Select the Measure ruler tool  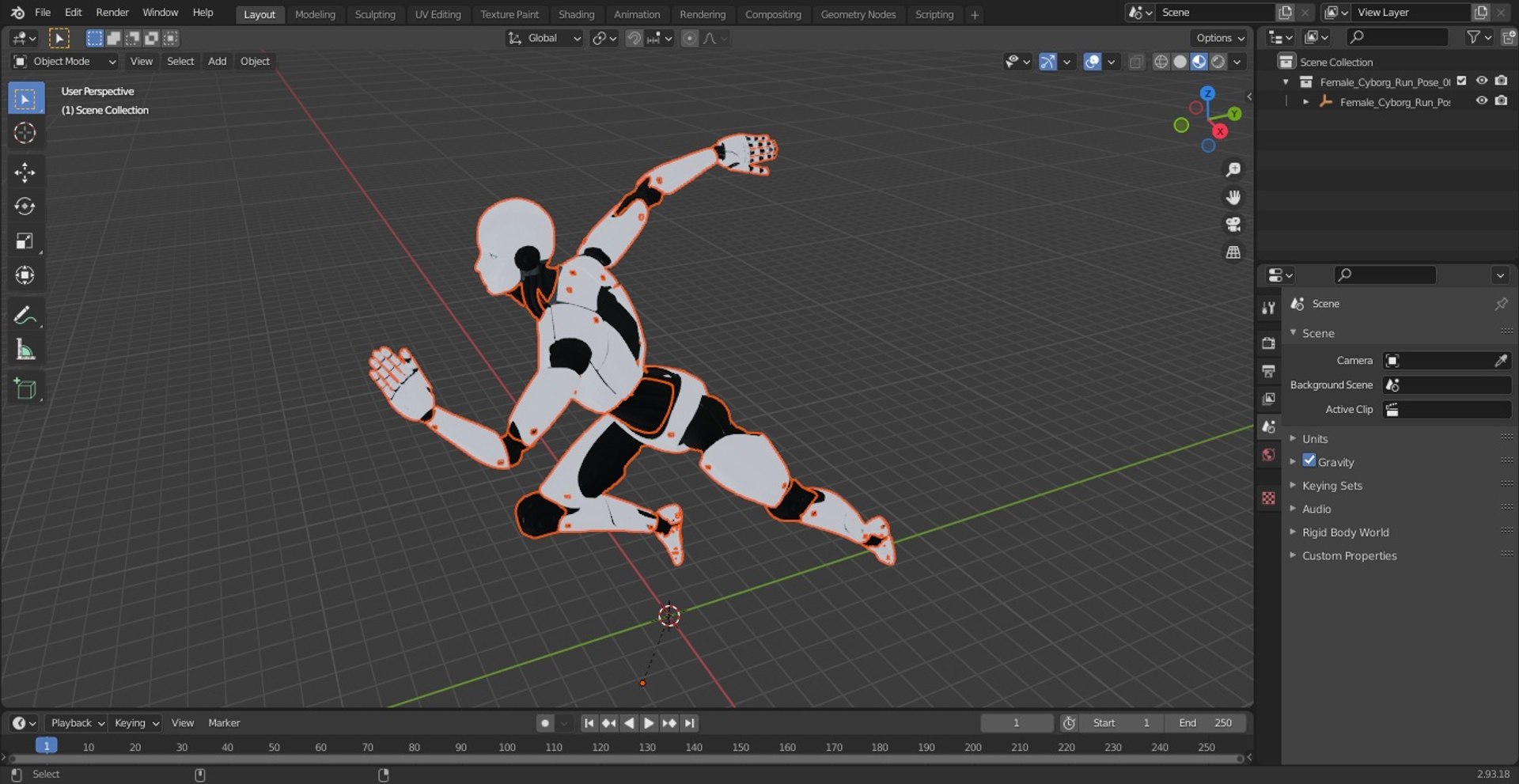point(25,349)
